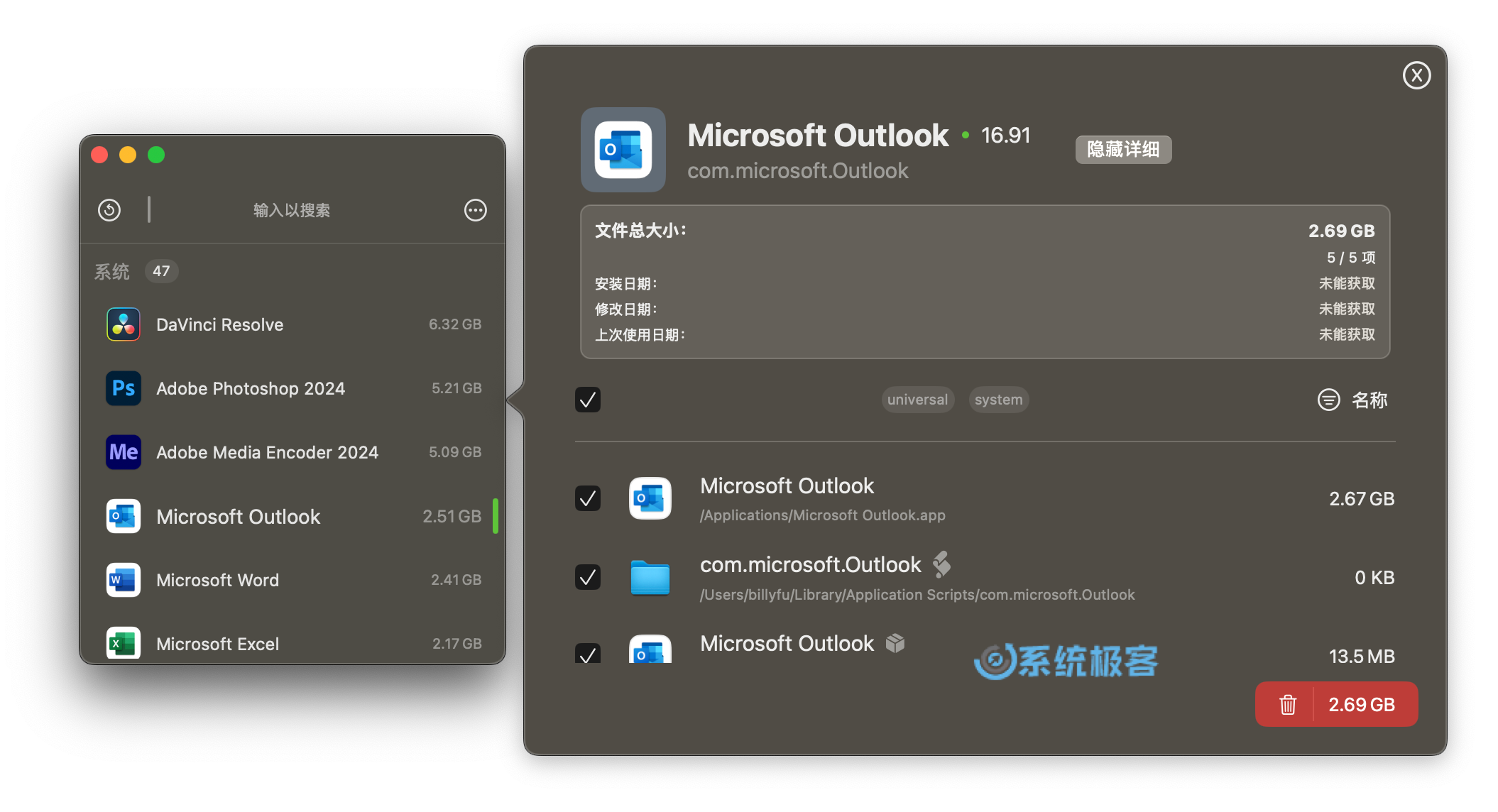Viewport: 1498px width, 812px height.
Task: Click the Outlook icon in app list
Action: (124, 516)
